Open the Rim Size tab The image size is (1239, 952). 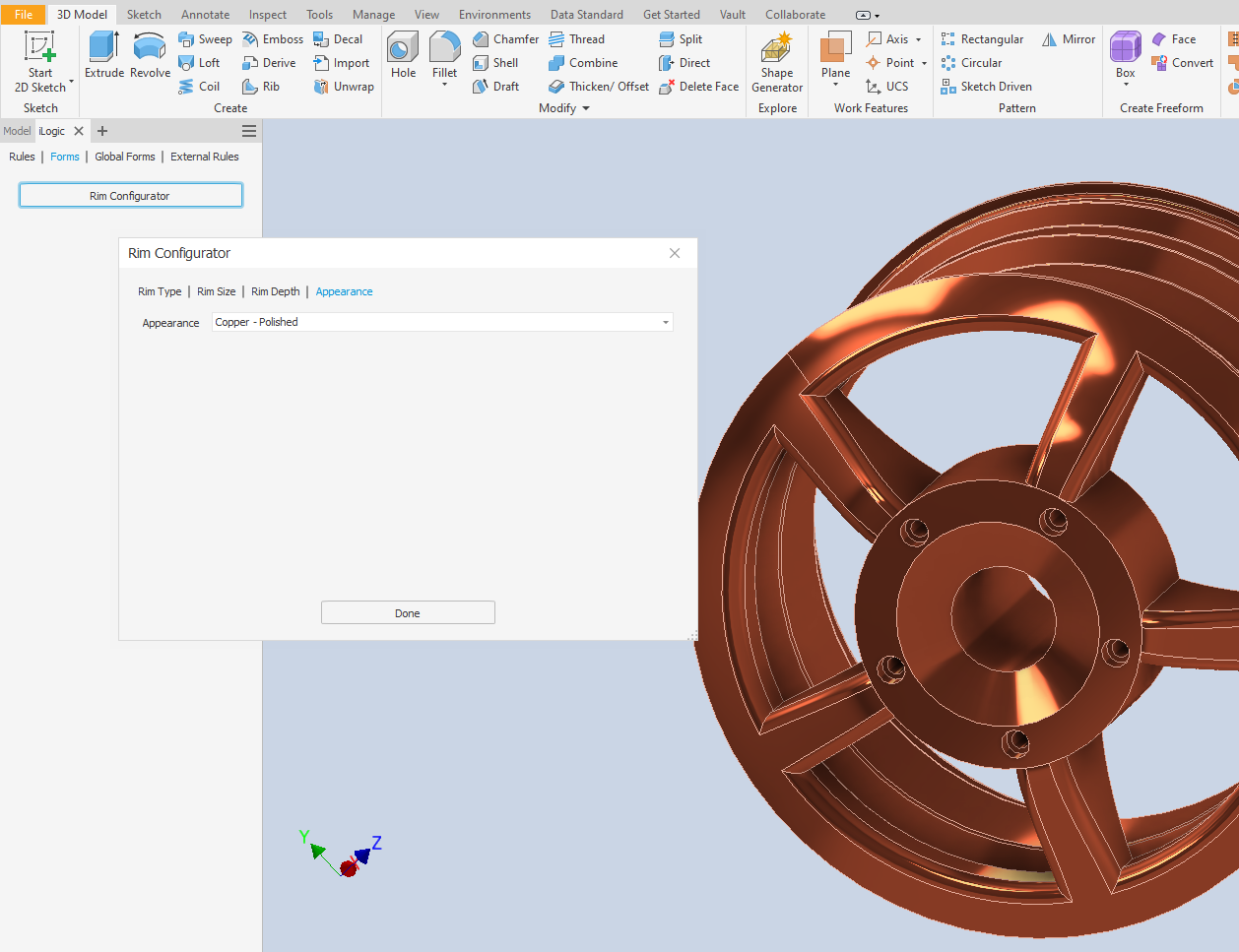click(216, 291)
